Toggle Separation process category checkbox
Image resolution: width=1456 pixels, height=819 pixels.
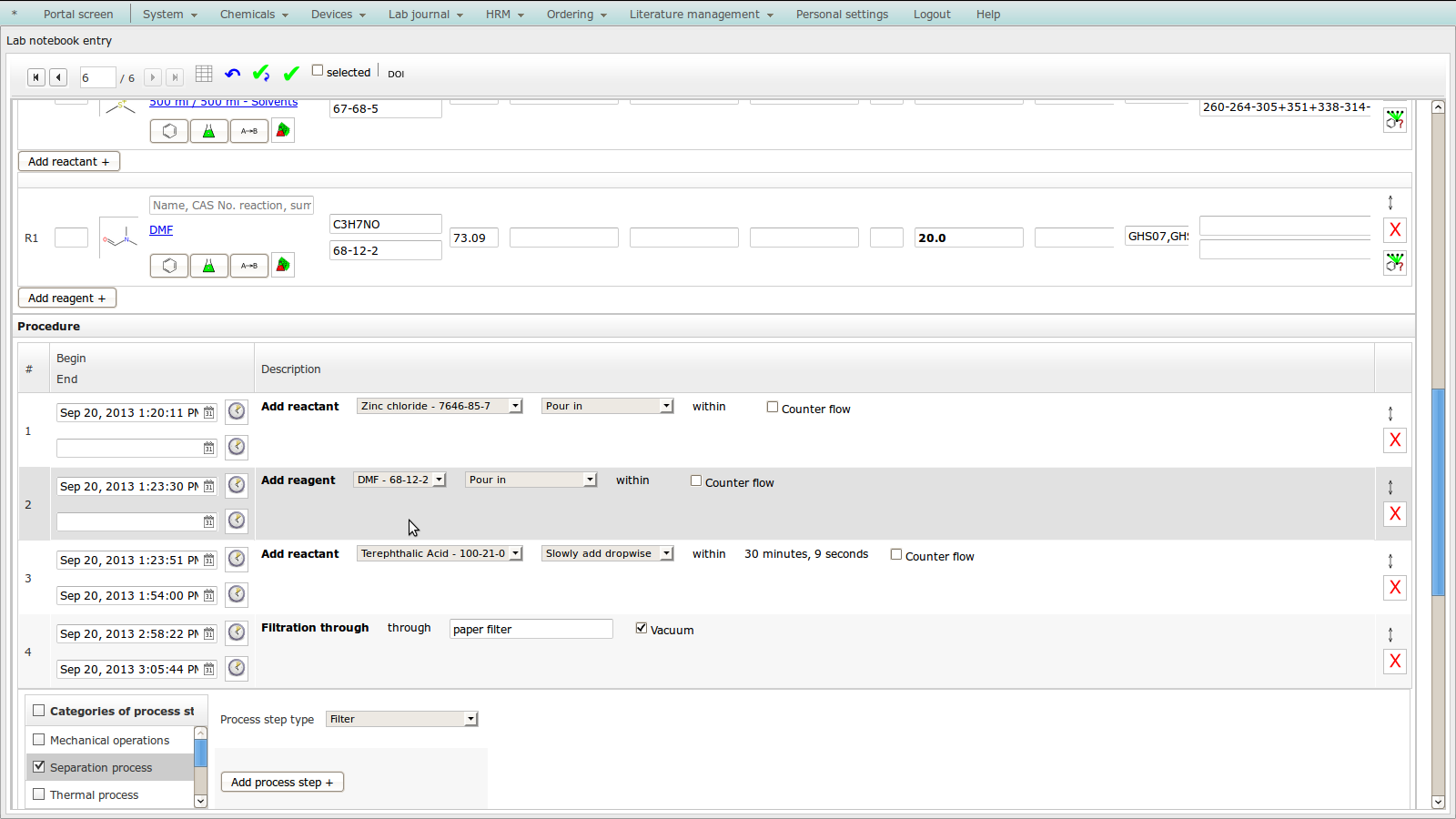point(39,767)
